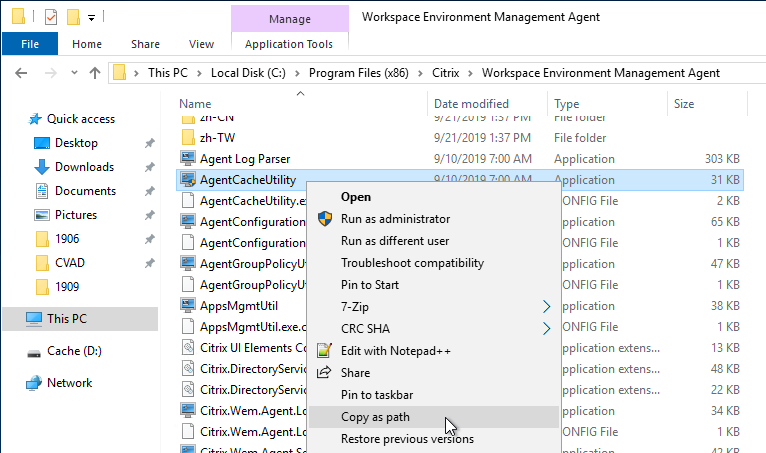Open the CVAD pinned folder

[69, 262]
